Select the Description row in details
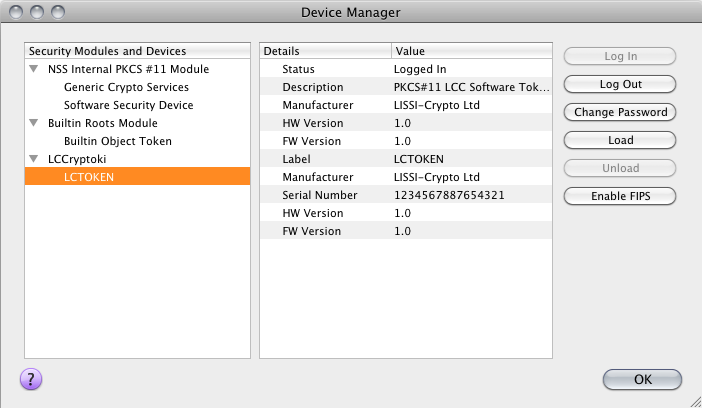The height and width of the screenshot is (408, 702). pyautogui.click(x=406, y=87)
